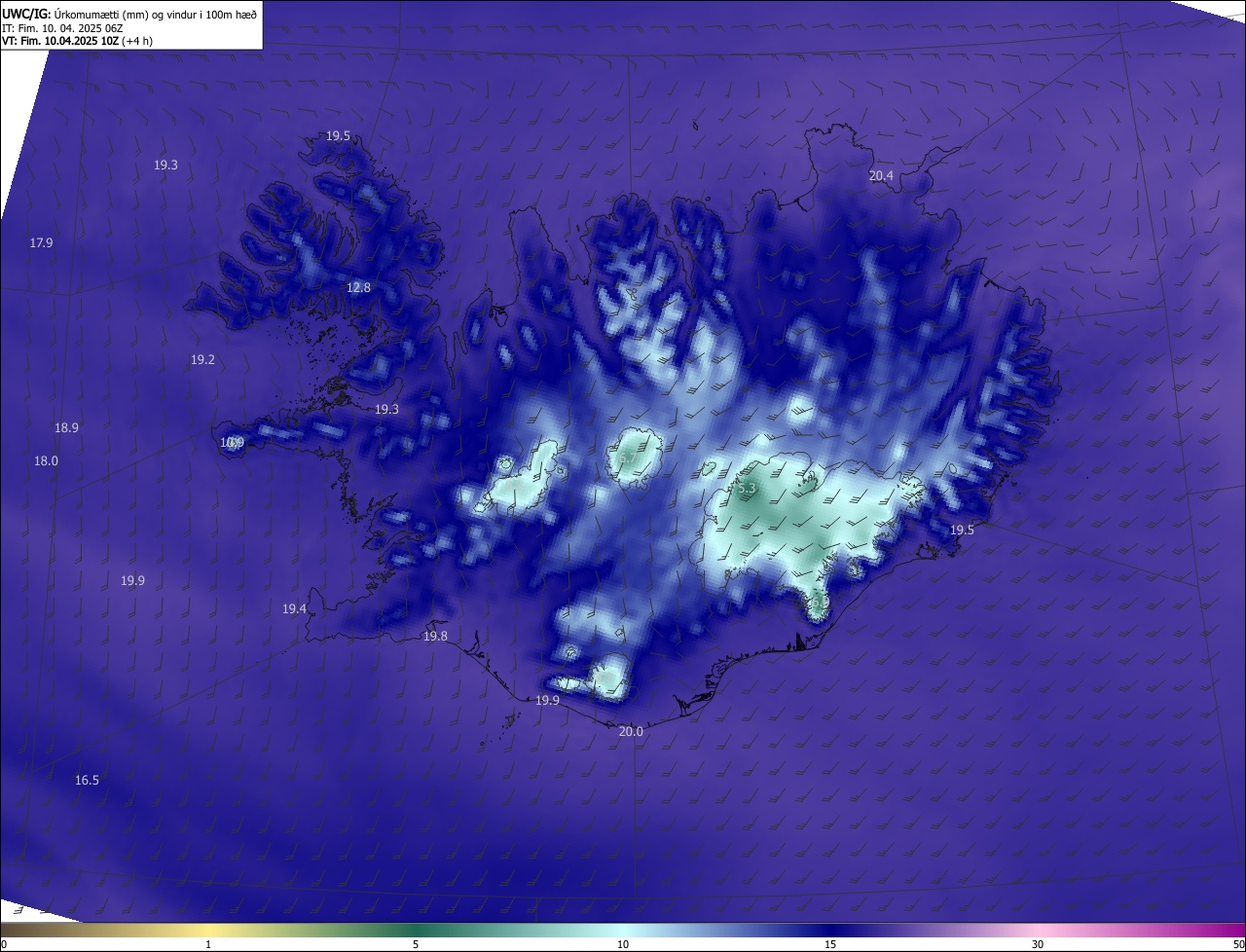Select the 20.4 value in the northeast
This screenshot has height=952, width=1246.
click(x=881, y=176)
